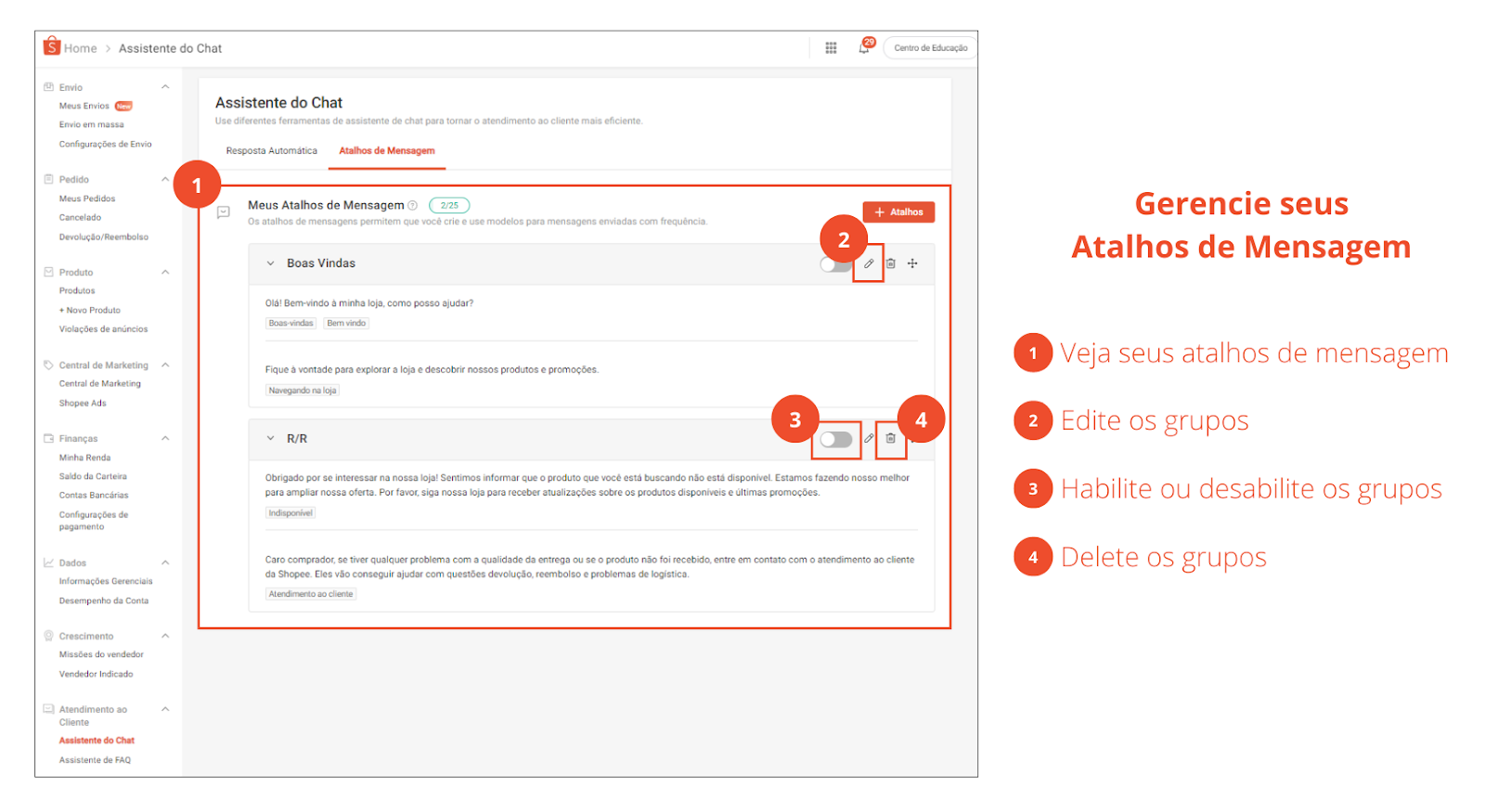Collapse the Pedido sidebar section chevron

point(165,179)
